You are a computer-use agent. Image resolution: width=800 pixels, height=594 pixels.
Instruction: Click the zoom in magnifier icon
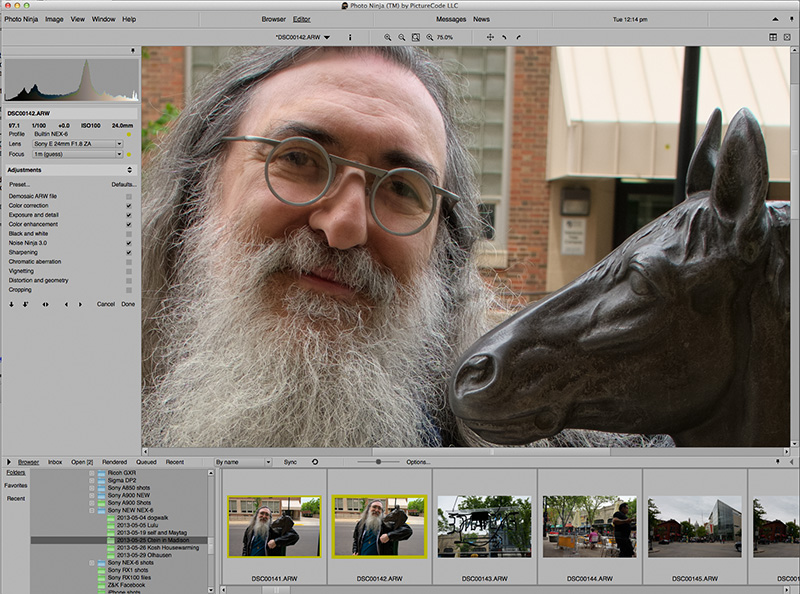(388, 37)
